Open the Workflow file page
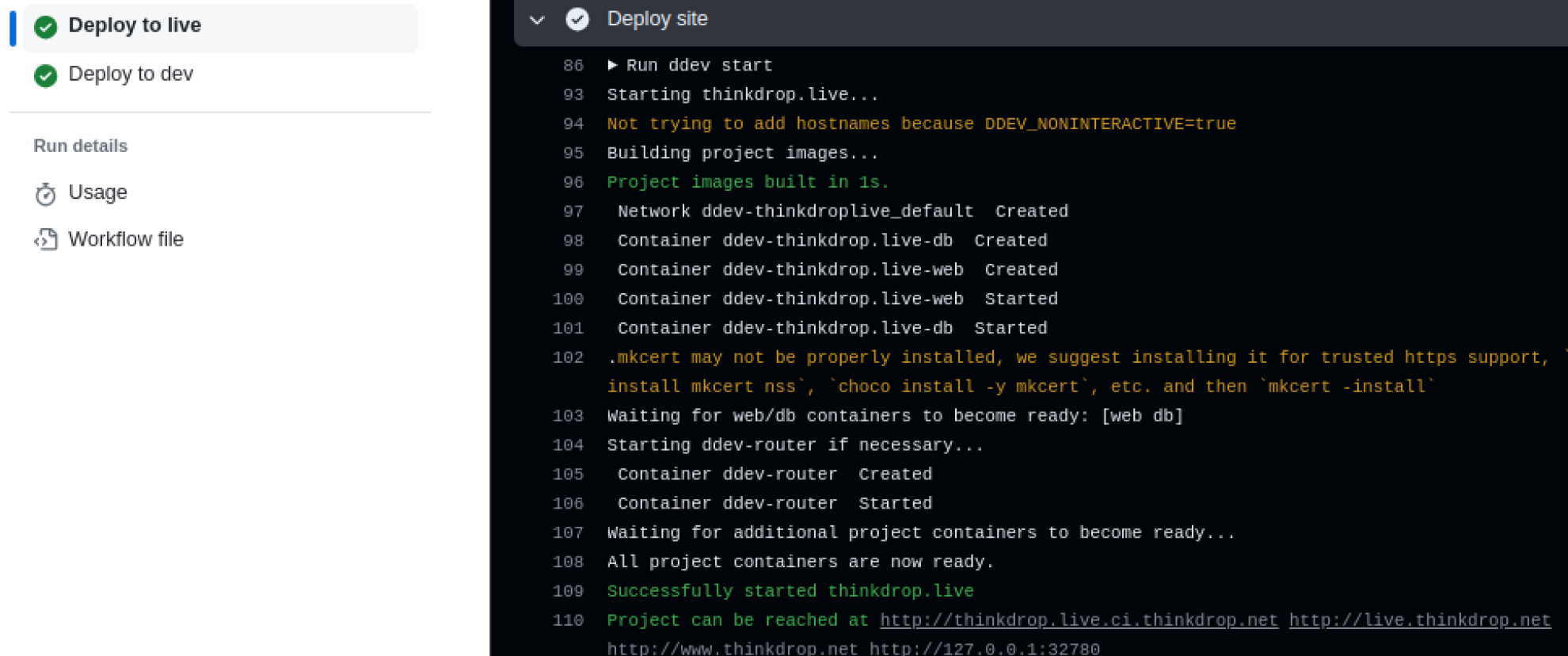1568x656 pixels. pos(125,239)
